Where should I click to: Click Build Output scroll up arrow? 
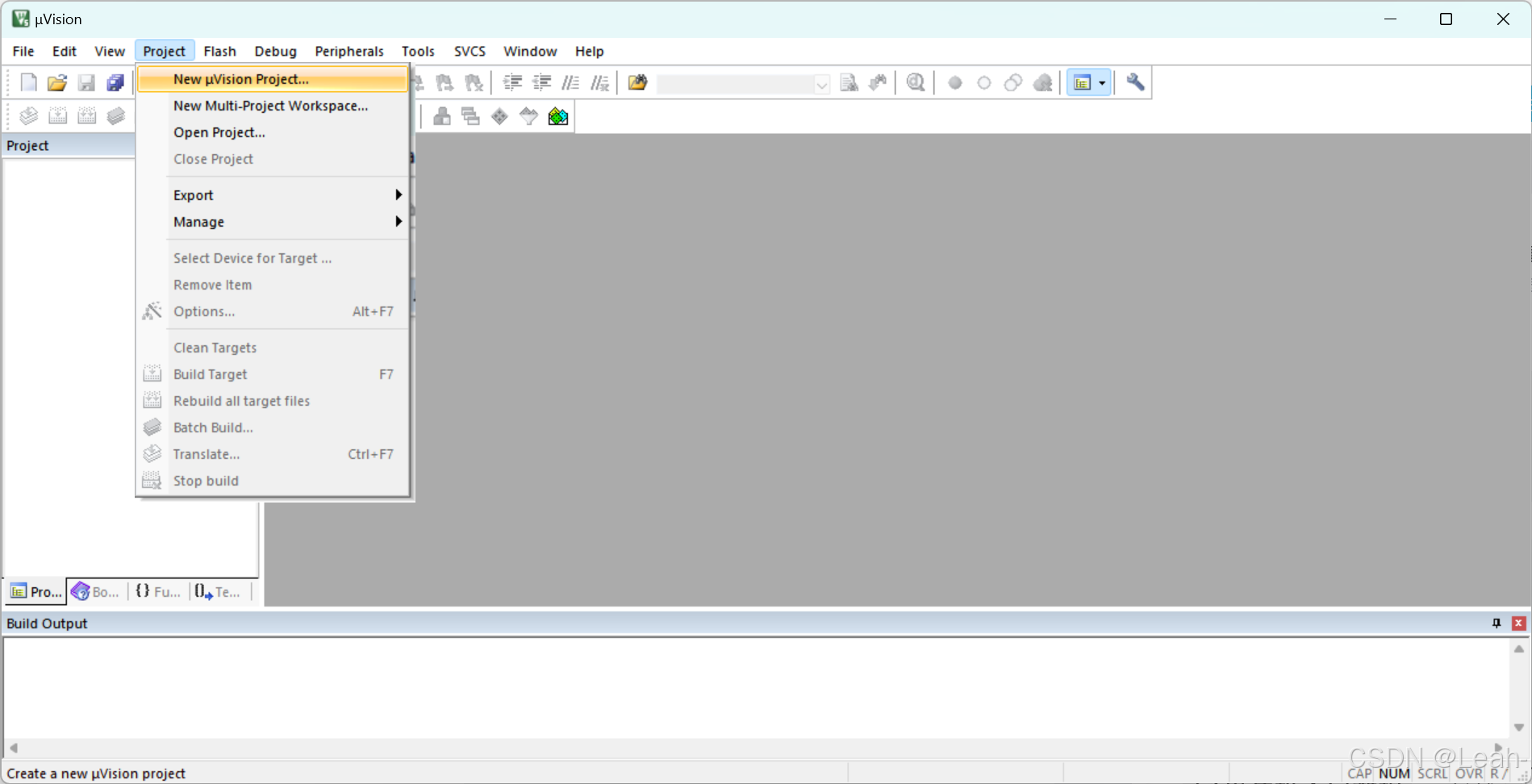pos(1518,649)
